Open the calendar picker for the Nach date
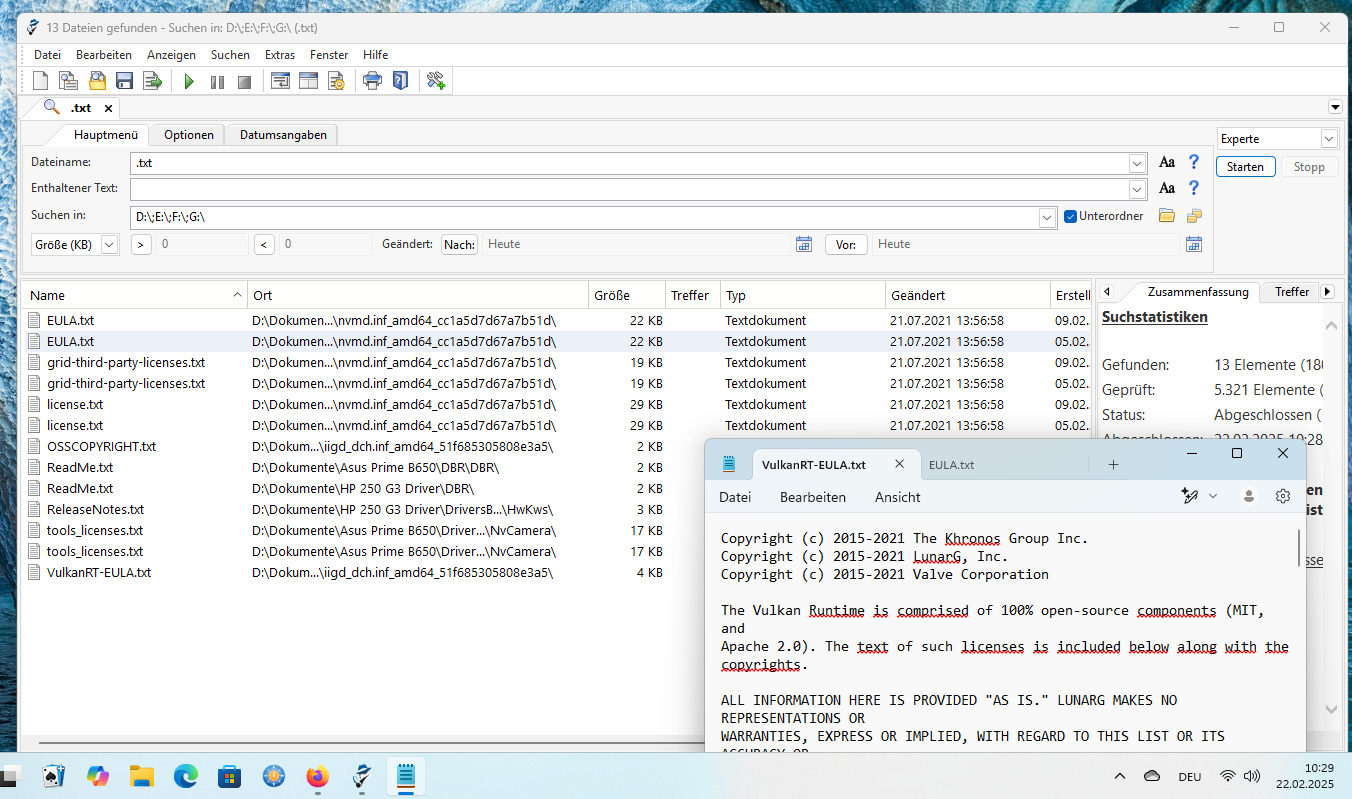 tap(803, 244)
